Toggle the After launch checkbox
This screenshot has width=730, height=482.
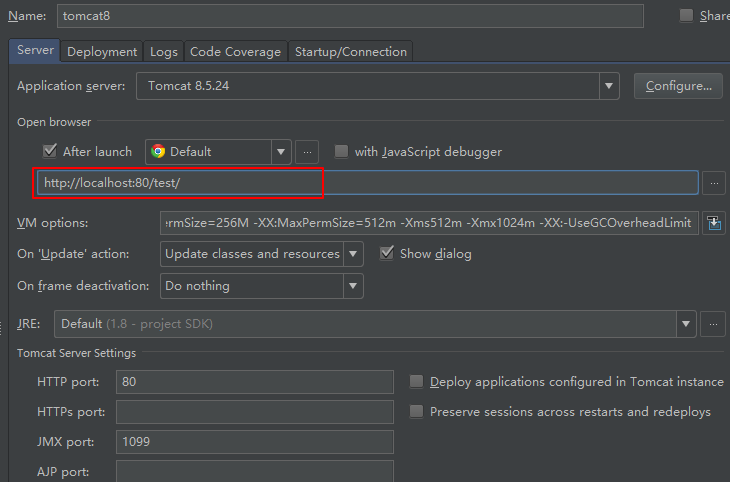[x=50, y=151]
